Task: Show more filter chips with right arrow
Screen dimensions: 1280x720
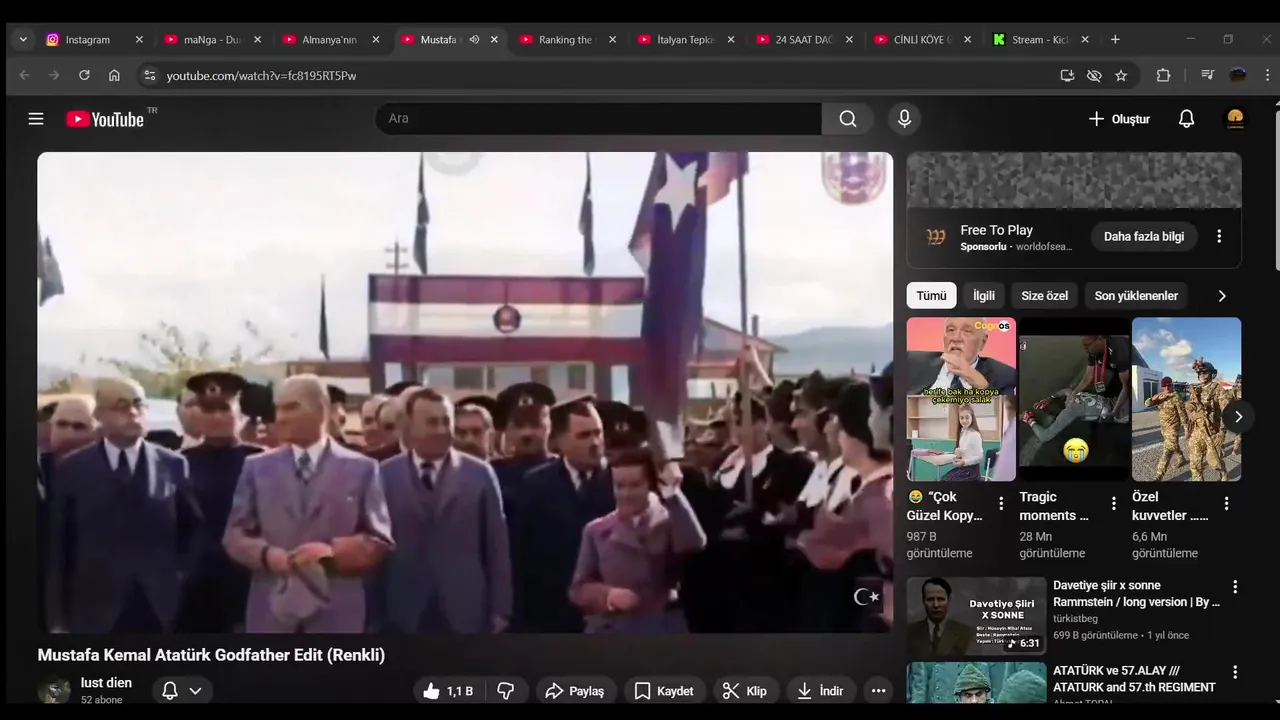Action: pos(1221,296)
